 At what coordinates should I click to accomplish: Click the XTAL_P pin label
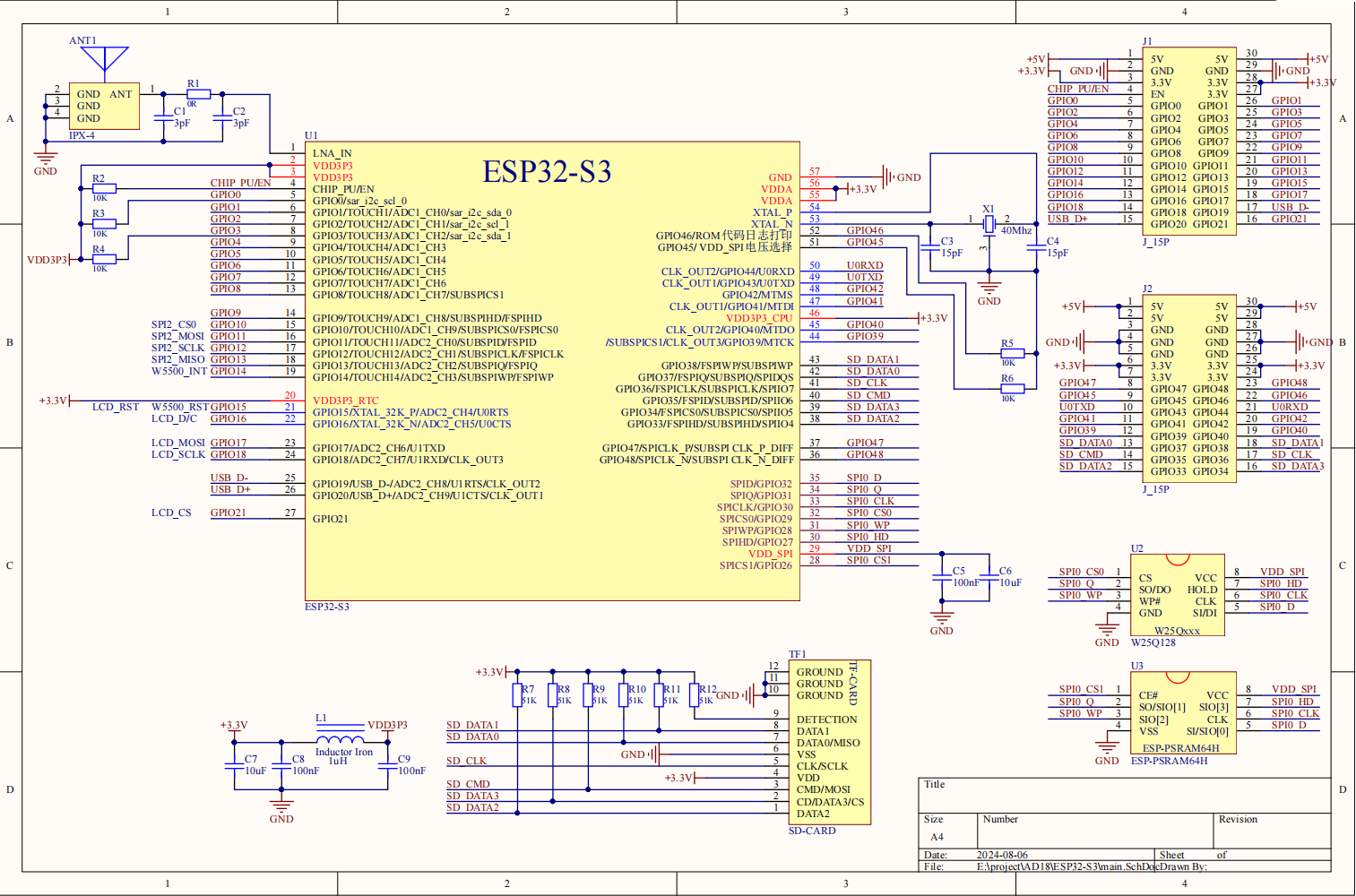coord(772,212)
